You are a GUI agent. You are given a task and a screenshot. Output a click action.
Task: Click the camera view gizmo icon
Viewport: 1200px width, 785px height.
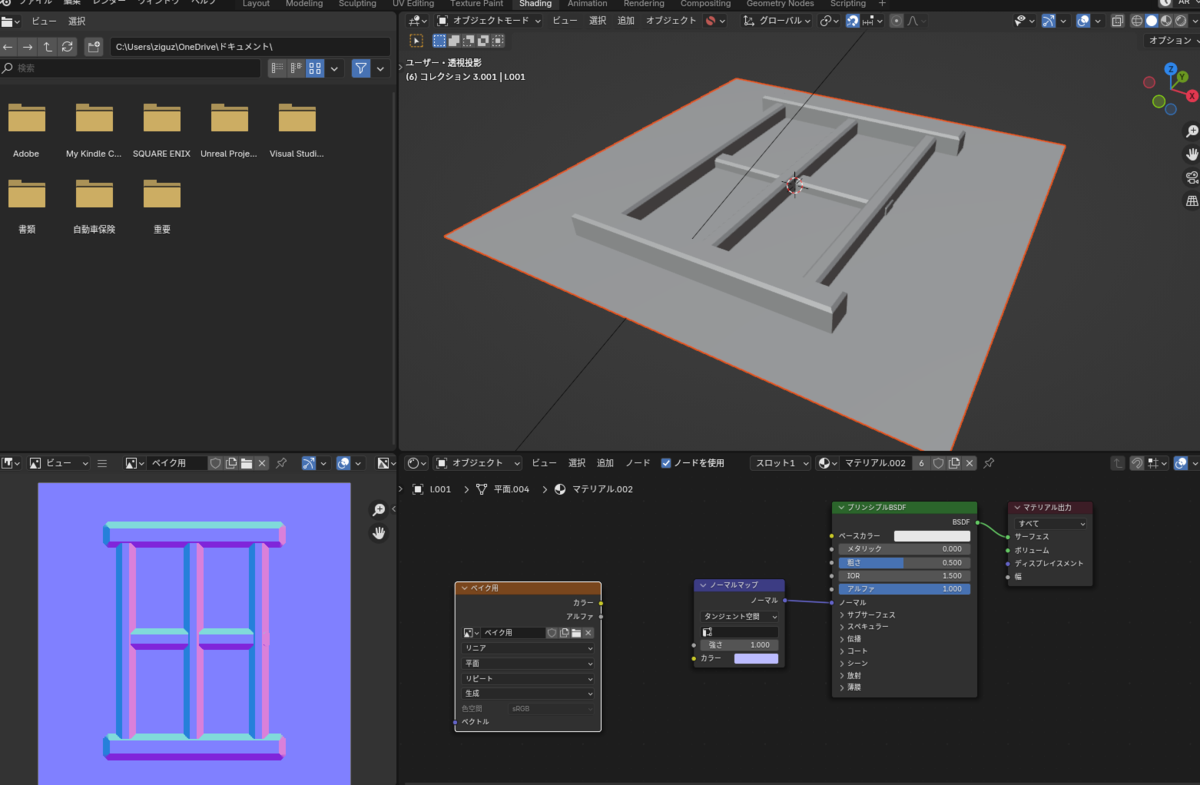[x=1192, y=177]
